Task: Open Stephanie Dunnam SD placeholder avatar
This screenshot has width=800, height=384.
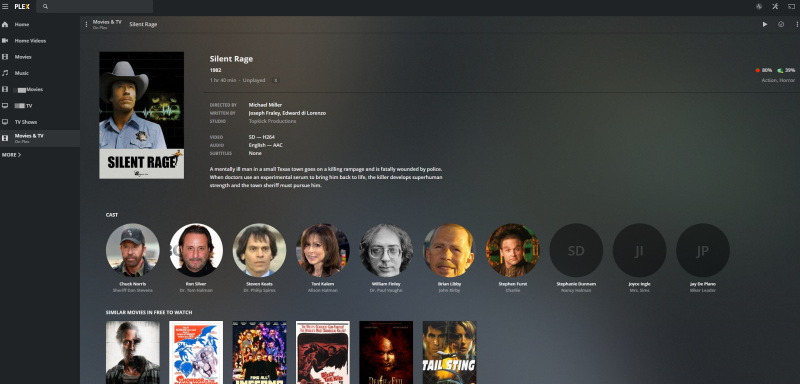Action: [576, 250]
